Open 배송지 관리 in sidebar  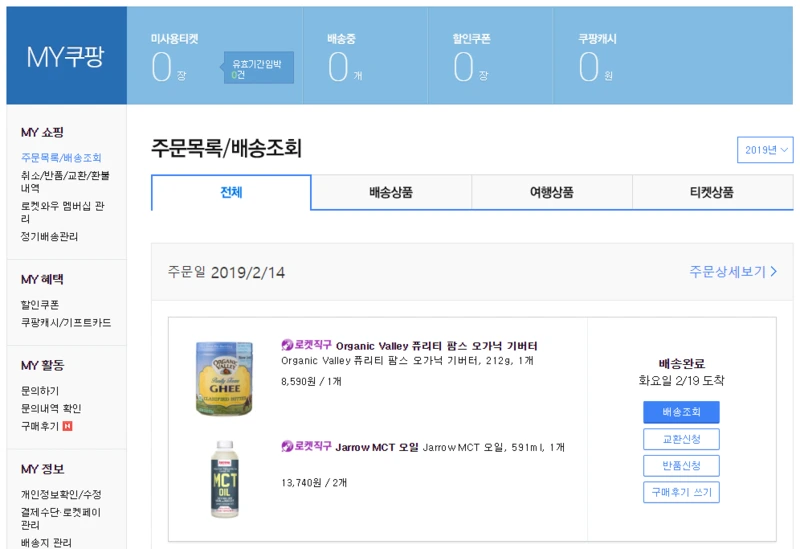click(x=46, y=543)
